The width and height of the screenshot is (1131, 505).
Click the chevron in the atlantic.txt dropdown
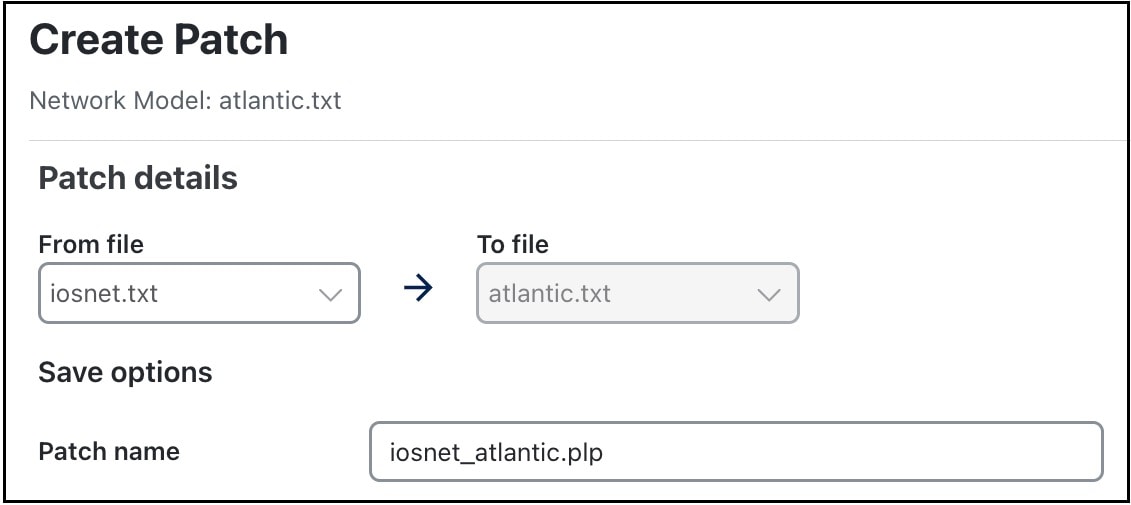click(769, 294)
